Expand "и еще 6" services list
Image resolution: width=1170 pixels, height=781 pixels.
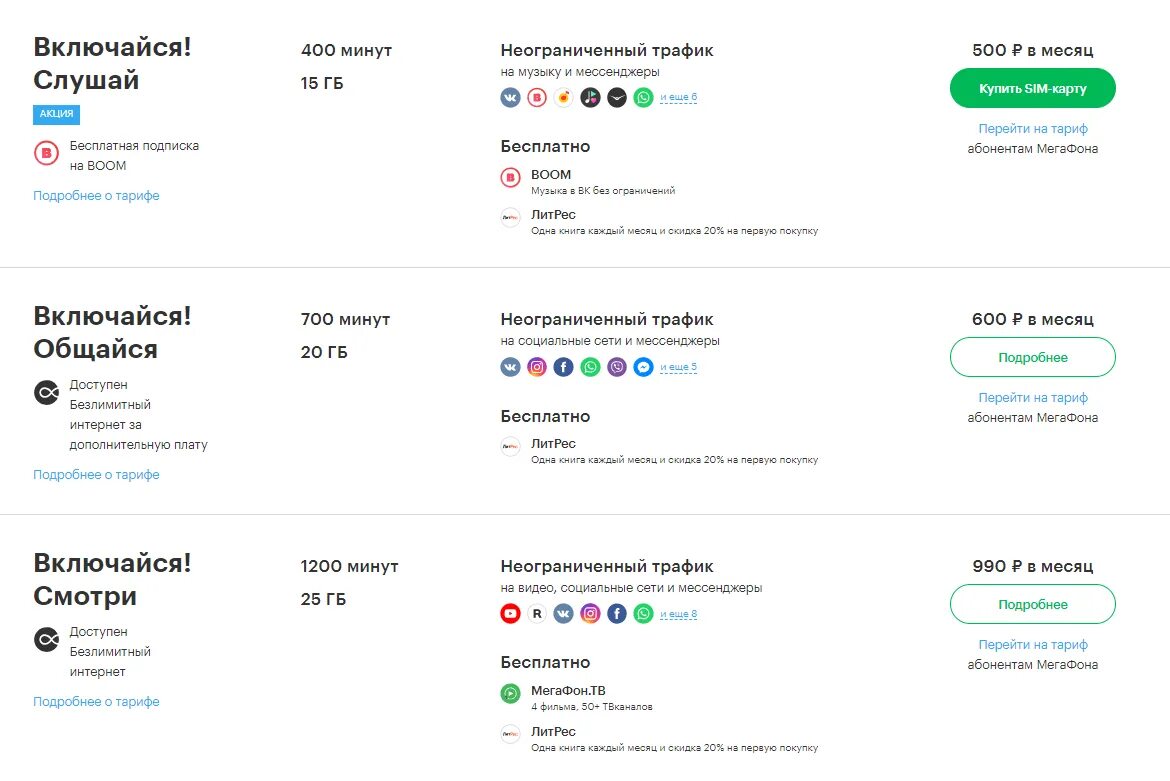tap(678, 97)
